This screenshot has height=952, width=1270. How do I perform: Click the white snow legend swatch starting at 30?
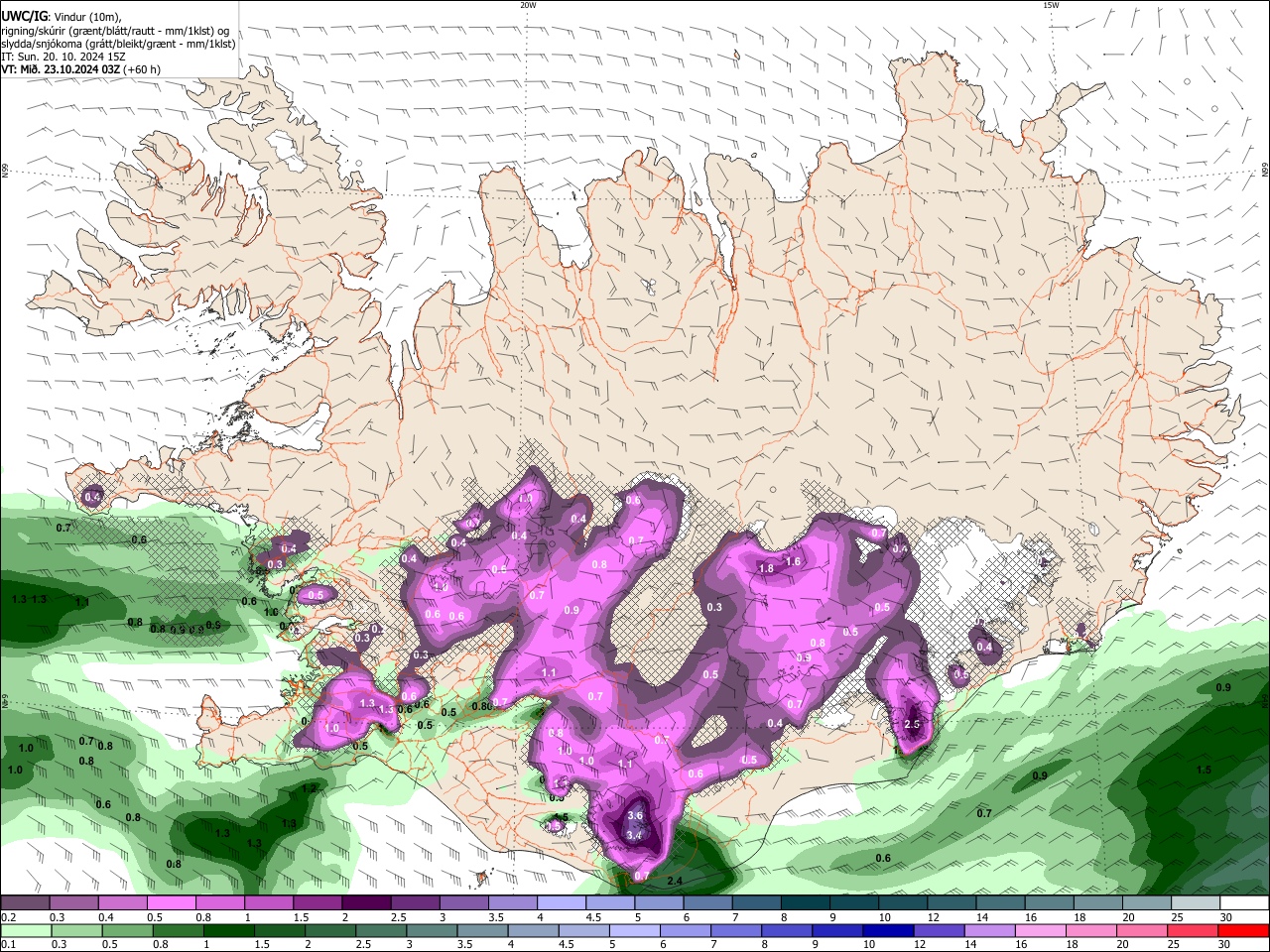pyautogui.click(x=1244, y=903)
